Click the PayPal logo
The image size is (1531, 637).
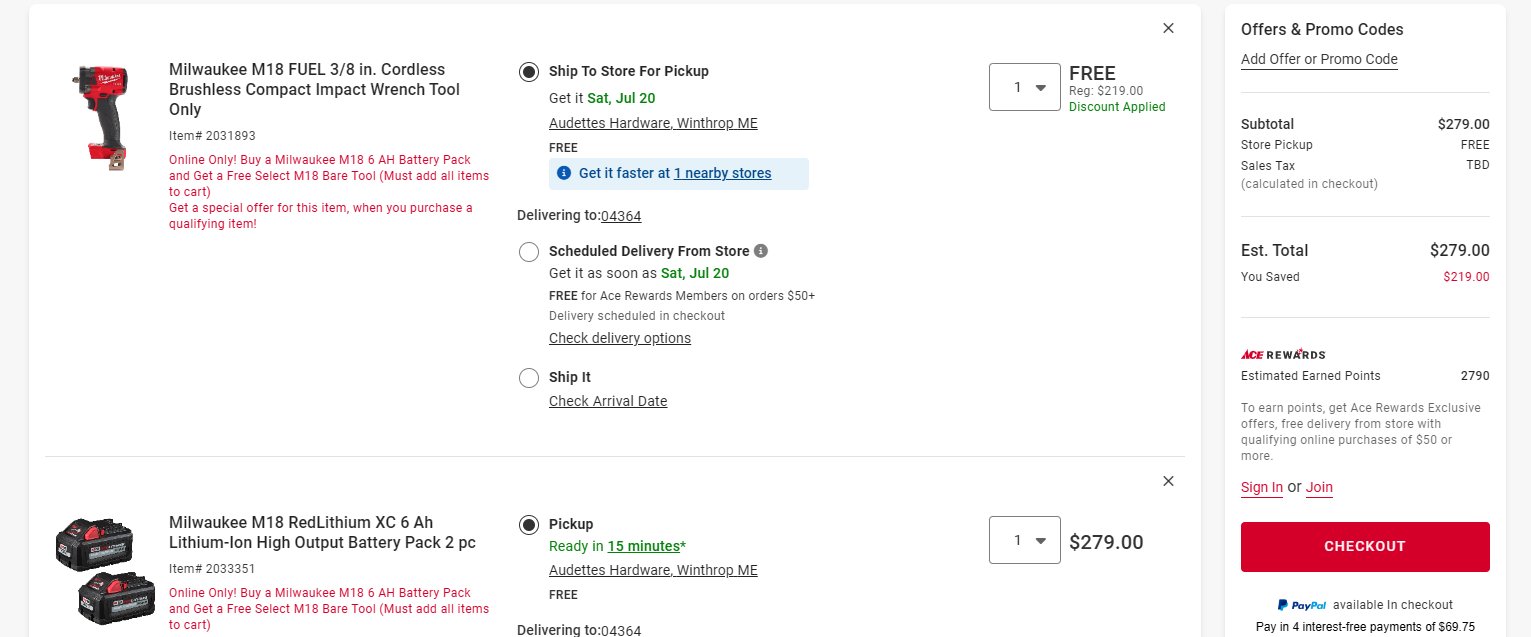pos(1302,605)
